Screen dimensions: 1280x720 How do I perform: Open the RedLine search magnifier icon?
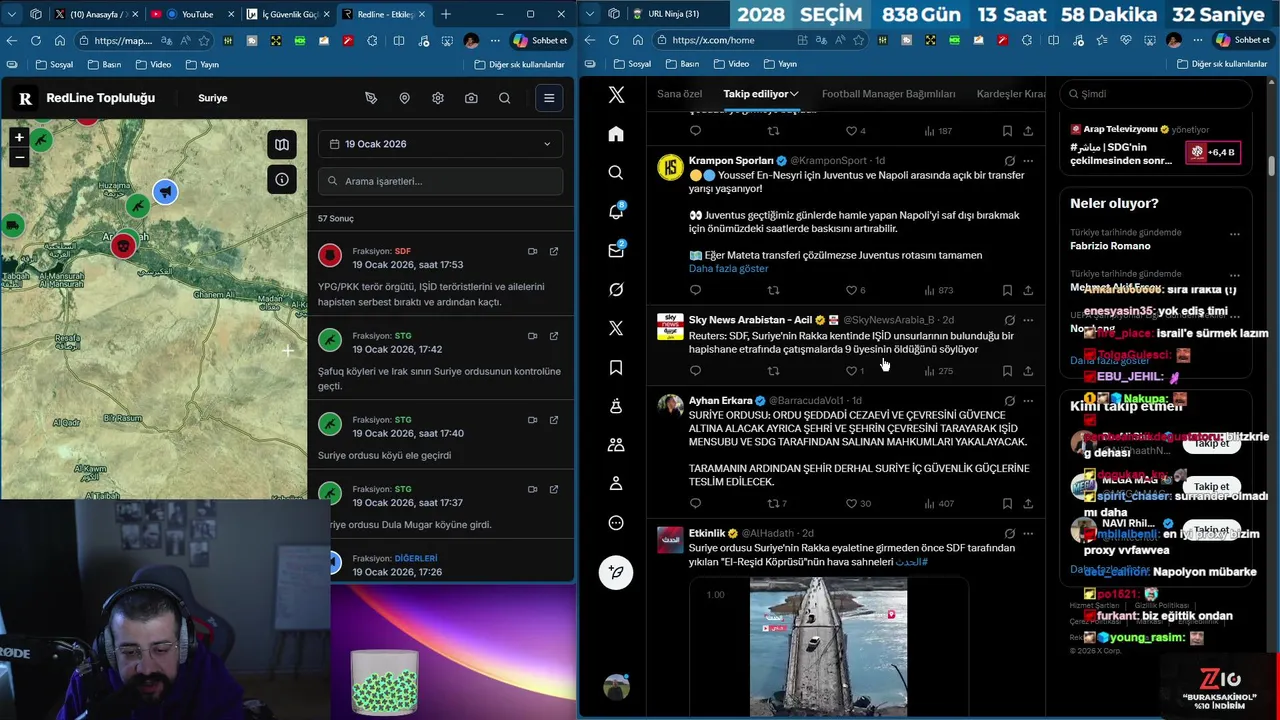tap(505, 98)
